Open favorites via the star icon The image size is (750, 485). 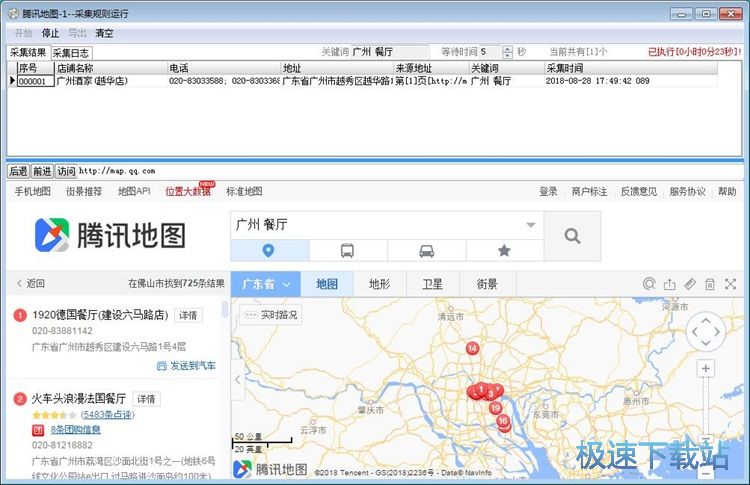[x=504, y=251]
